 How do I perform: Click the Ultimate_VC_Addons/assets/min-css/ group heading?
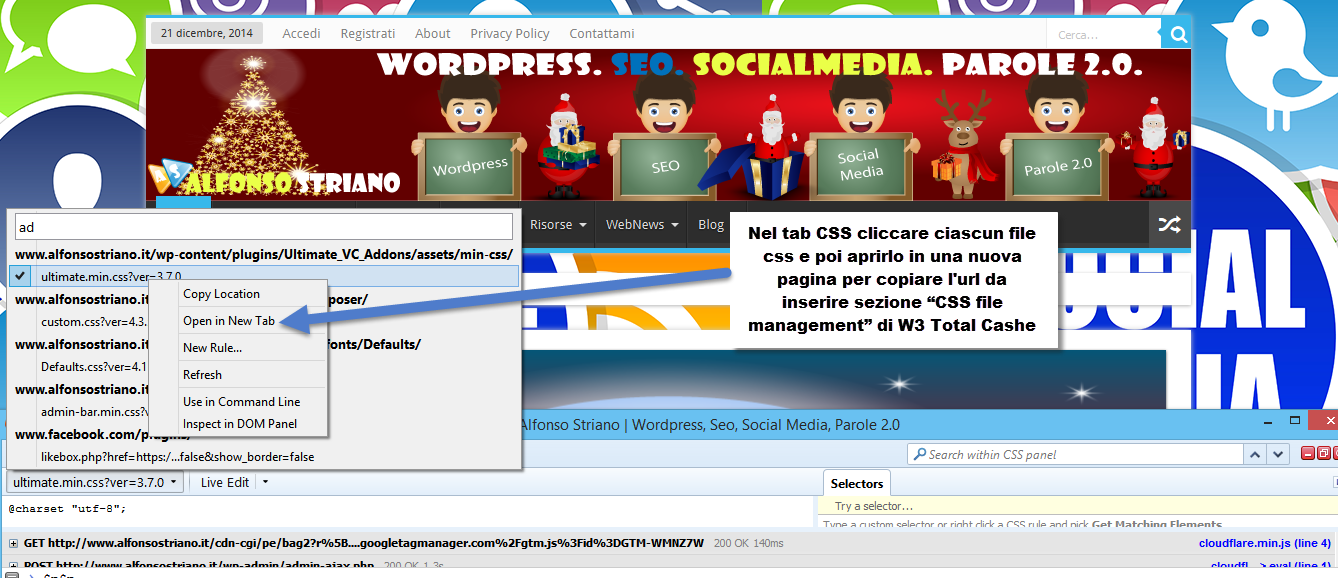point(264,254)
